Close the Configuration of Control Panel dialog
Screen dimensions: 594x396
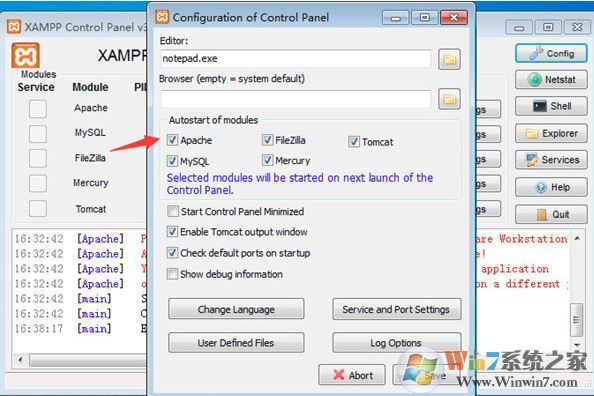click(453, 17)
